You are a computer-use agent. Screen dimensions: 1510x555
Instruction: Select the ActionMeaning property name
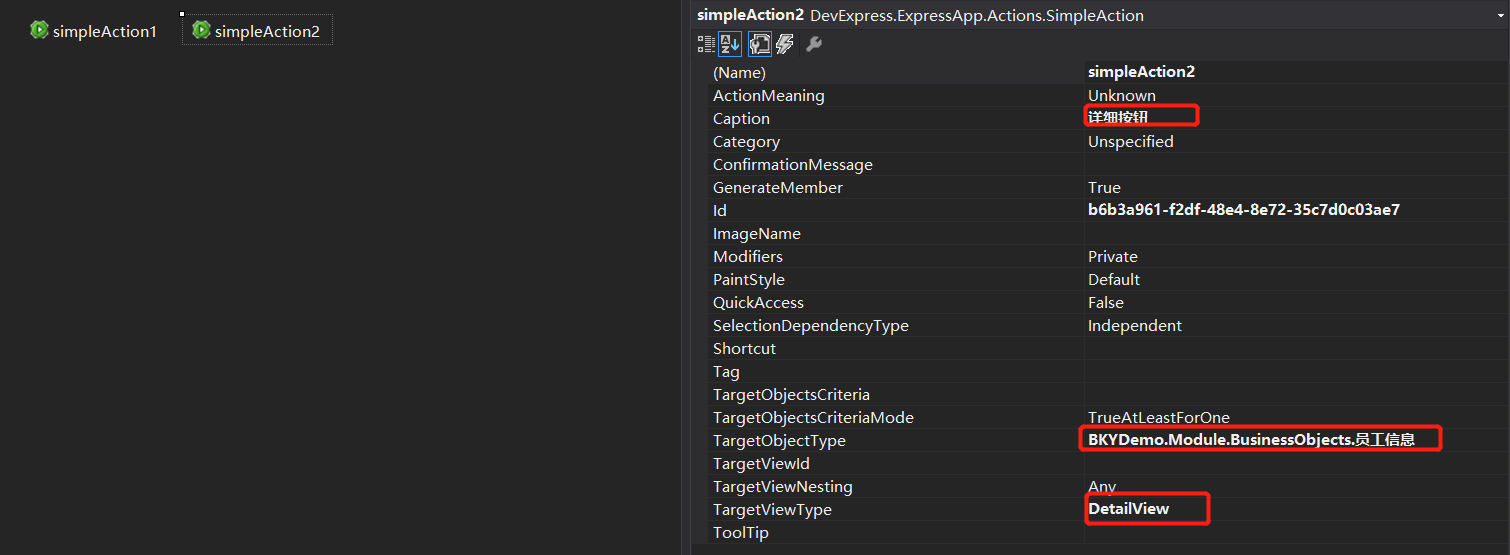point(768,96)
